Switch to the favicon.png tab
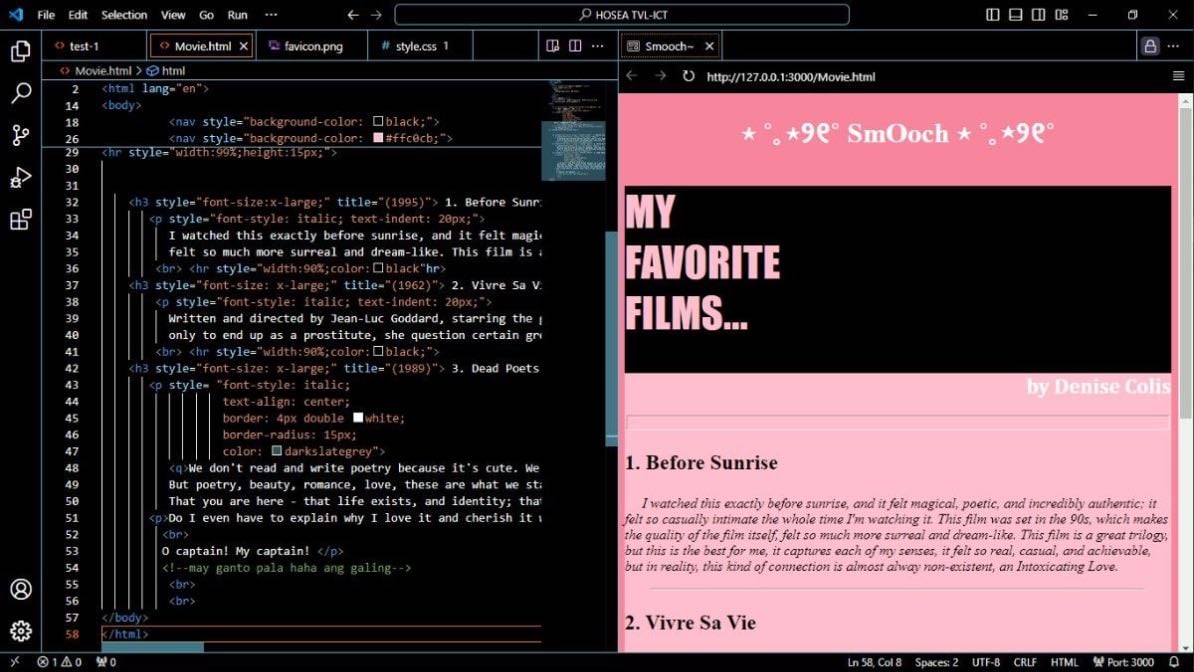1194x672 pixels. click(312, 46)
